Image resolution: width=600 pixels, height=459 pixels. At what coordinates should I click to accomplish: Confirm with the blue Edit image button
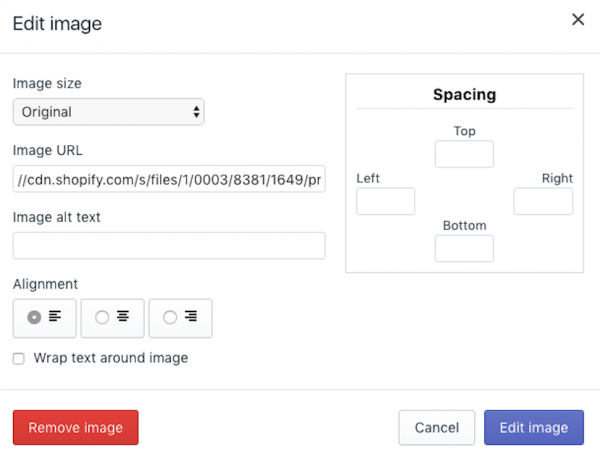coord(533,427)
